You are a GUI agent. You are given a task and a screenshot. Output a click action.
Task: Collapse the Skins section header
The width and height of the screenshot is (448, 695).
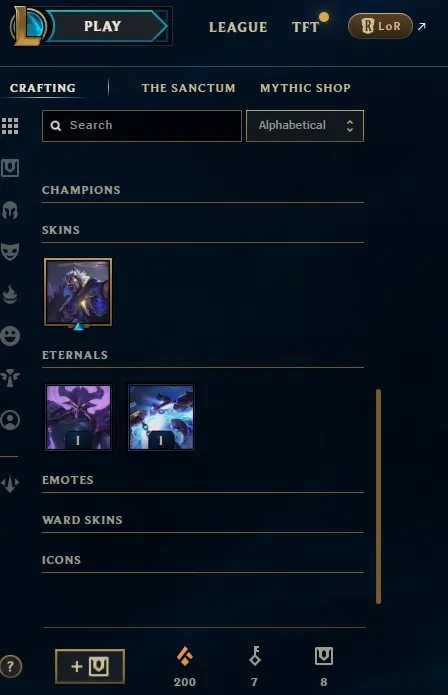(x=61, y=230)
